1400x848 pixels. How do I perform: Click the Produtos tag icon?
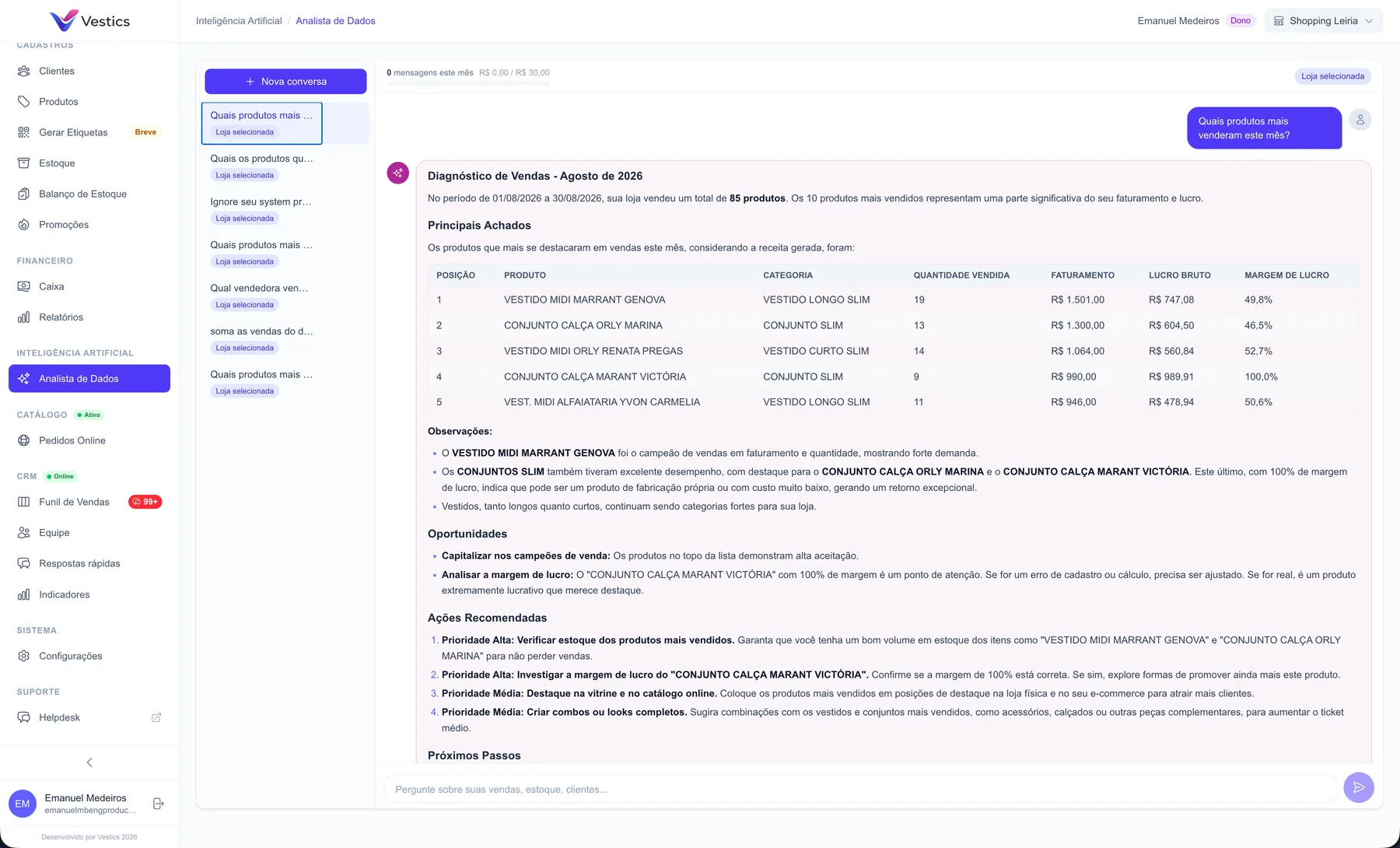(x=23, y=102)
